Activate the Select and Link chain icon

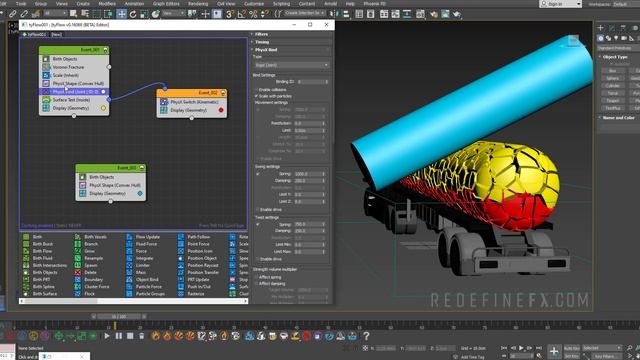[13, 14]
